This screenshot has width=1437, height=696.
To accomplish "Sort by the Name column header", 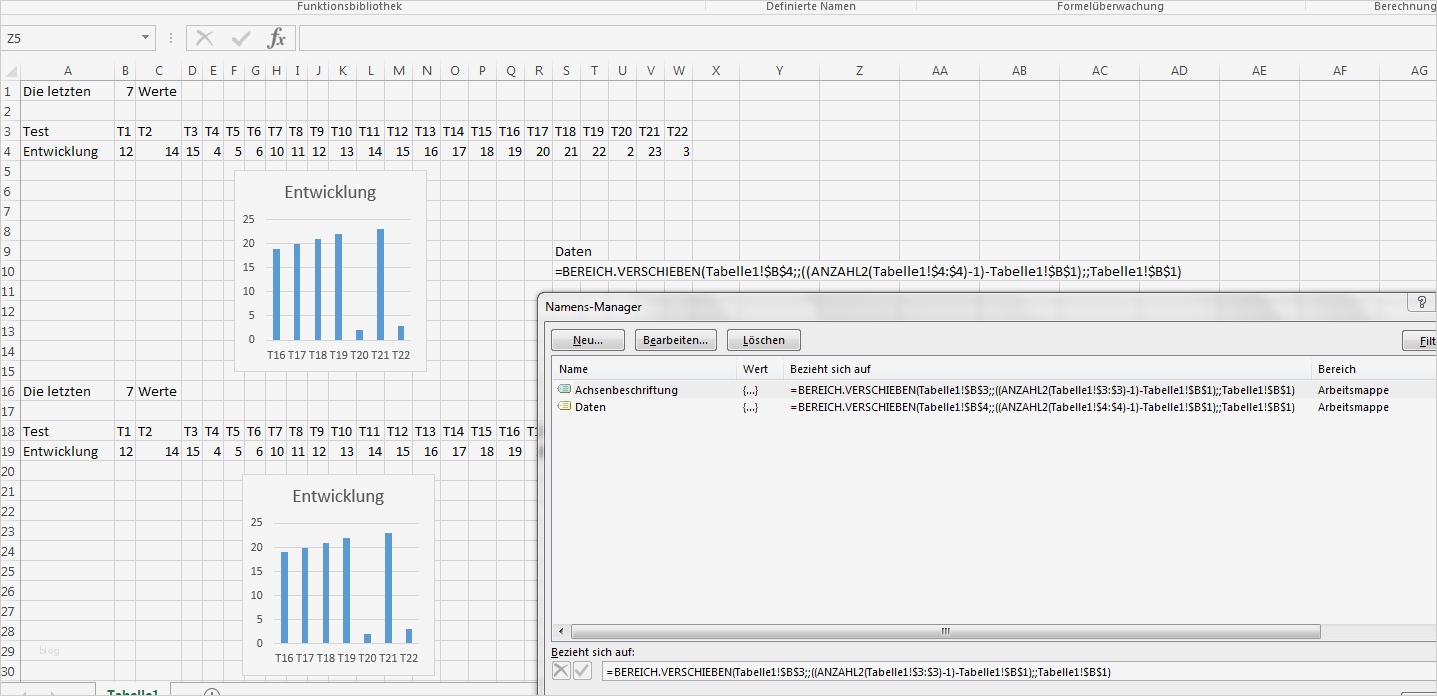I will point(643,369).
